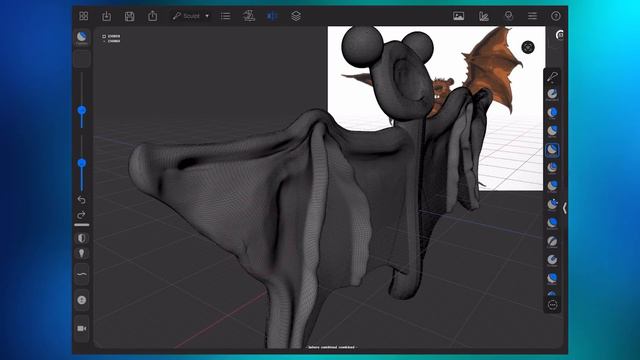Open the Sculpt mode dropdown

tap(191, 16)
